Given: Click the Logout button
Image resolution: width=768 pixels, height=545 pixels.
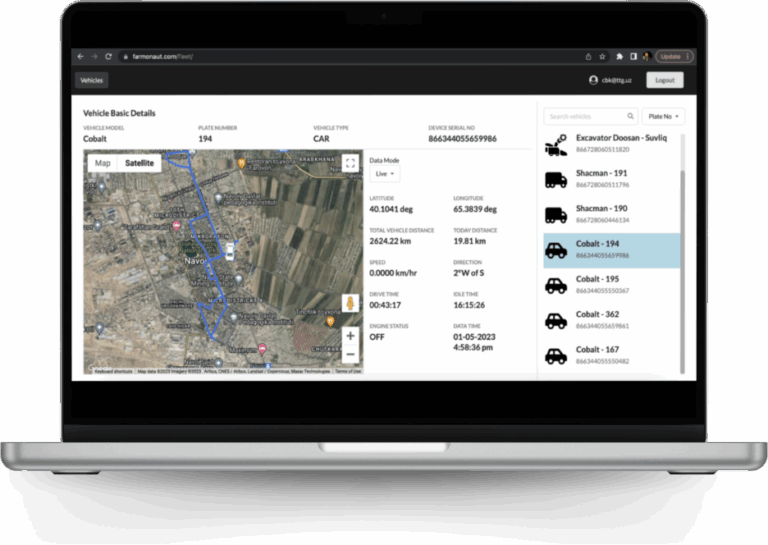Looking at the screenshot, I should coord(664,80).
